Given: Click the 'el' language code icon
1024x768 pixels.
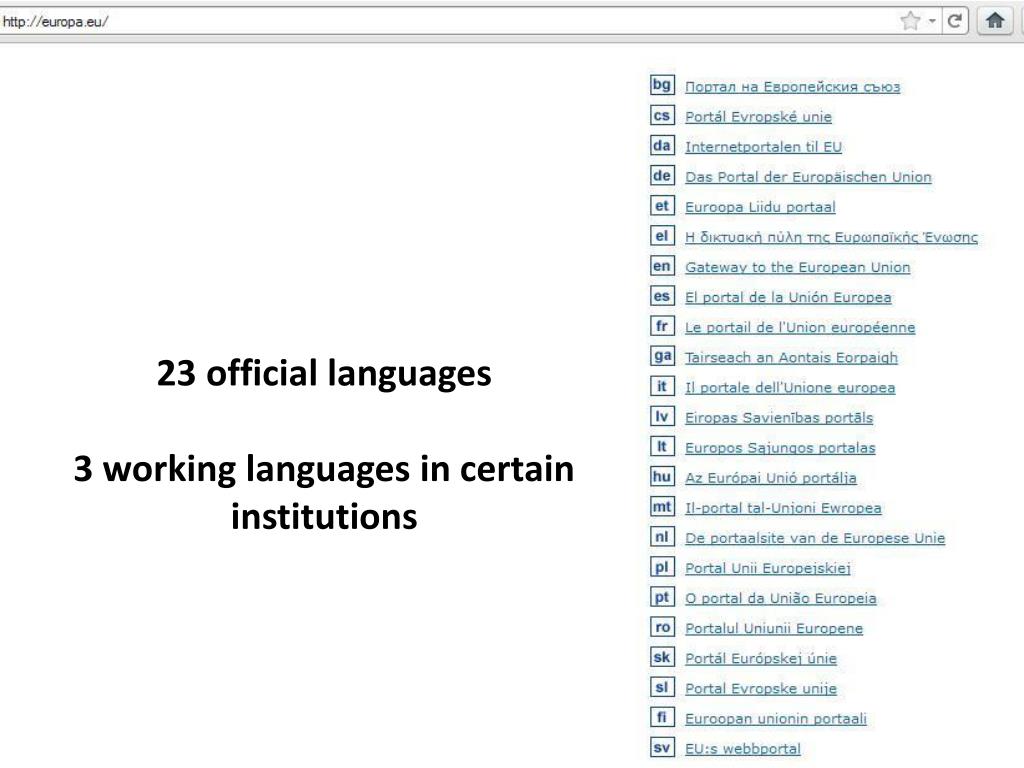Looking at the screenshot, I should point(662,235).
